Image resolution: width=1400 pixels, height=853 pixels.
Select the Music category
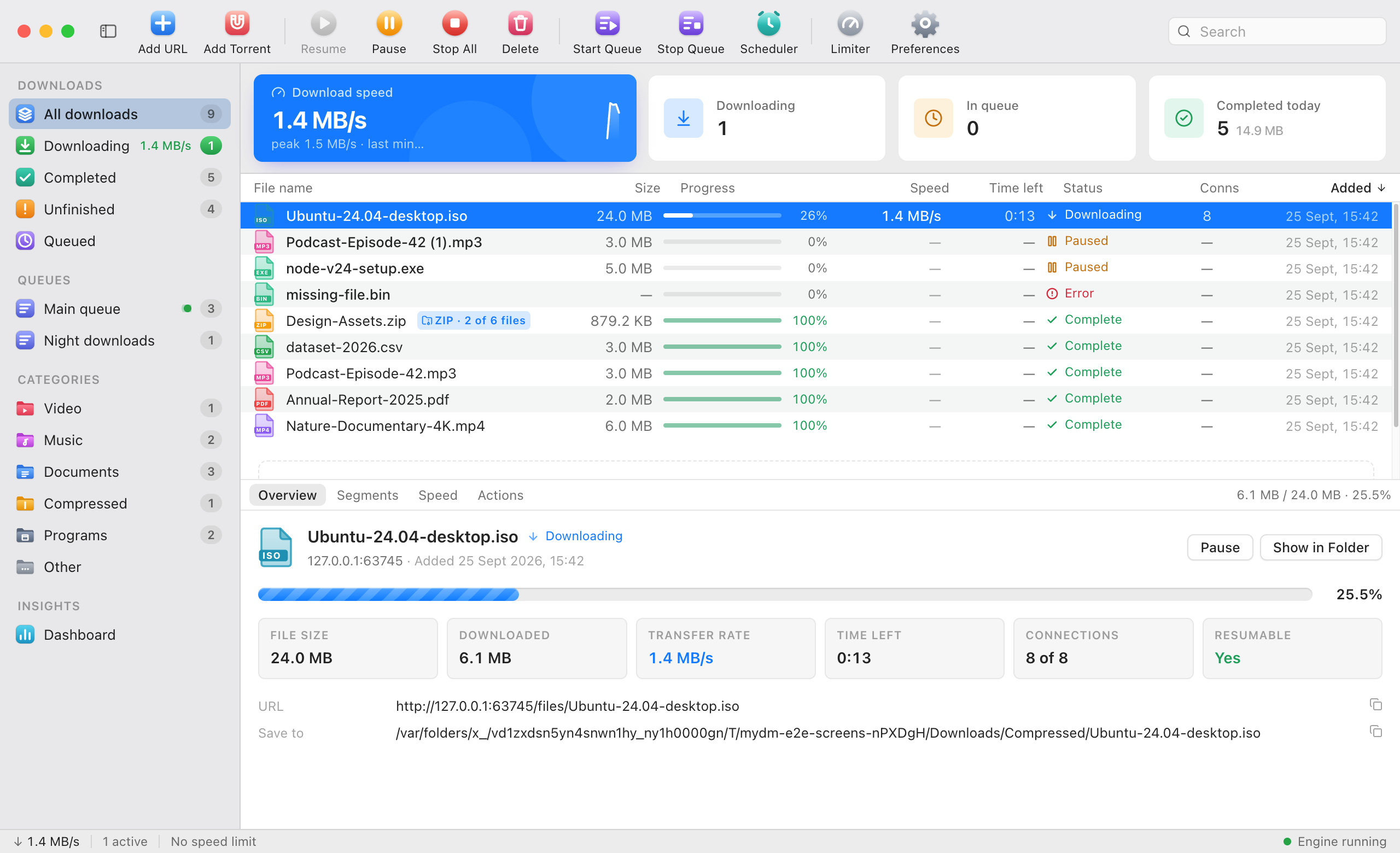pyautogui.click(x=119, y=440)
